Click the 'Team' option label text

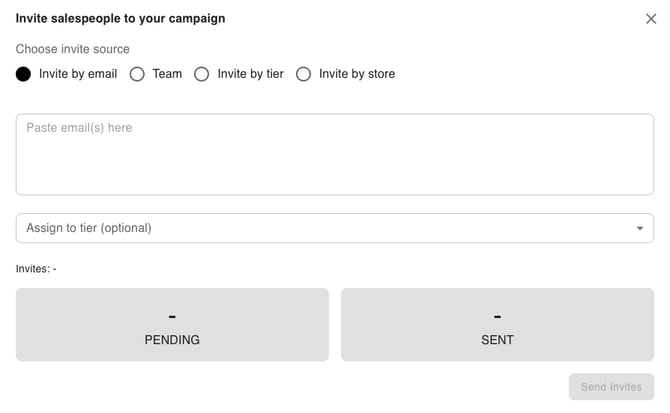point(167,74)
